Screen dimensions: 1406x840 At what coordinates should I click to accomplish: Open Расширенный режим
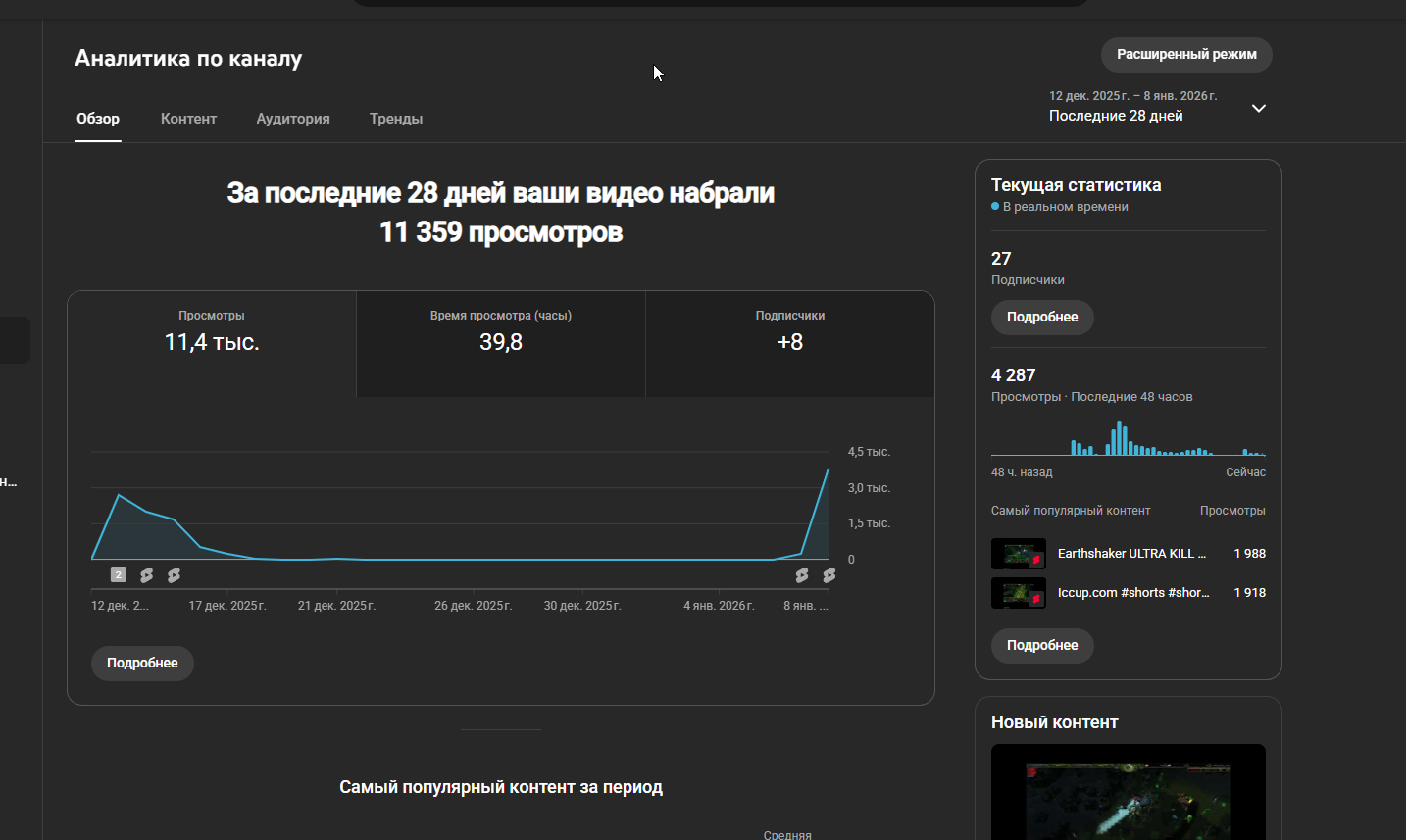1186,55
